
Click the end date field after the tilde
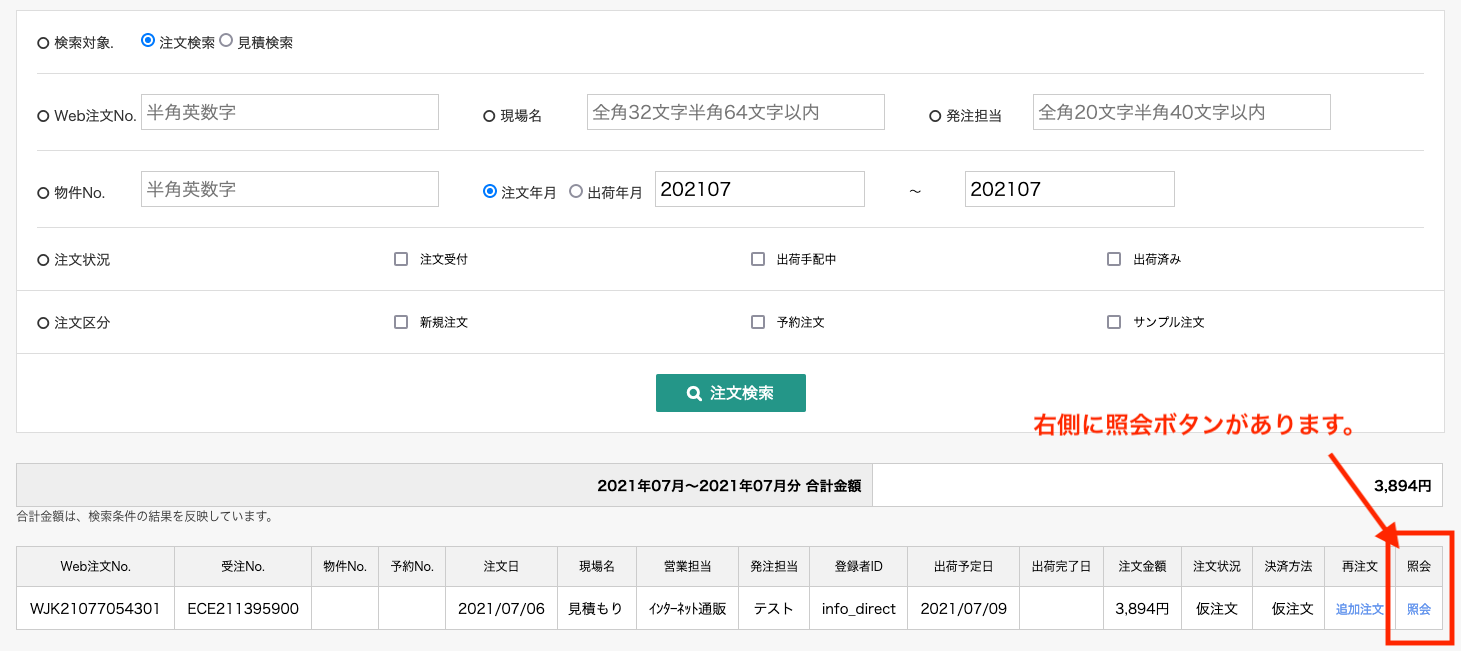pyautogui.click(x=1070, y=189)
